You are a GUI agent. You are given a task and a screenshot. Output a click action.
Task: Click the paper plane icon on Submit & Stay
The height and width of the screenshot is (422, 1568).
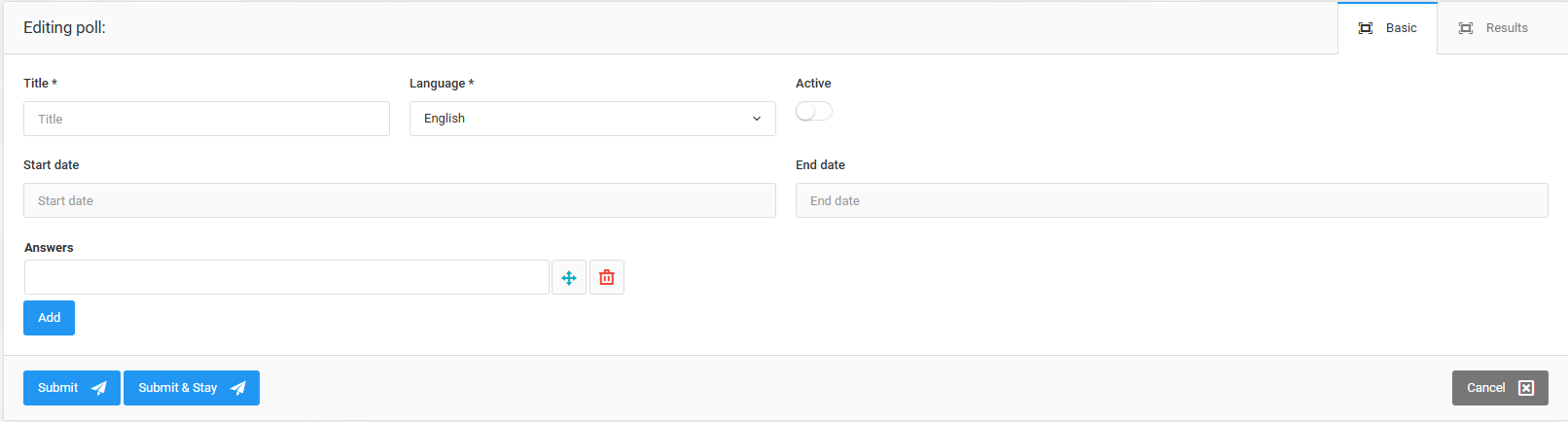click(x=238, y=388)
